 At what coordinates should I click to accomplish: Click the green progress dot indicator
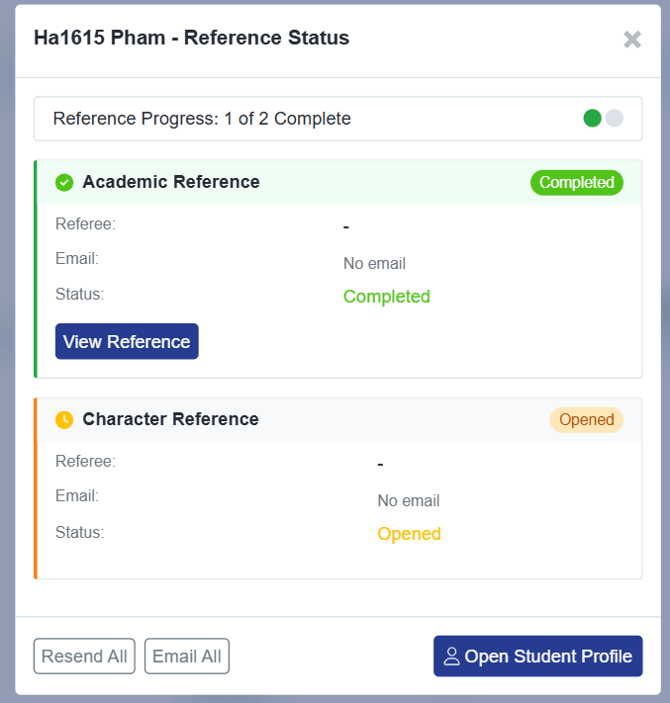click(592, 118)
